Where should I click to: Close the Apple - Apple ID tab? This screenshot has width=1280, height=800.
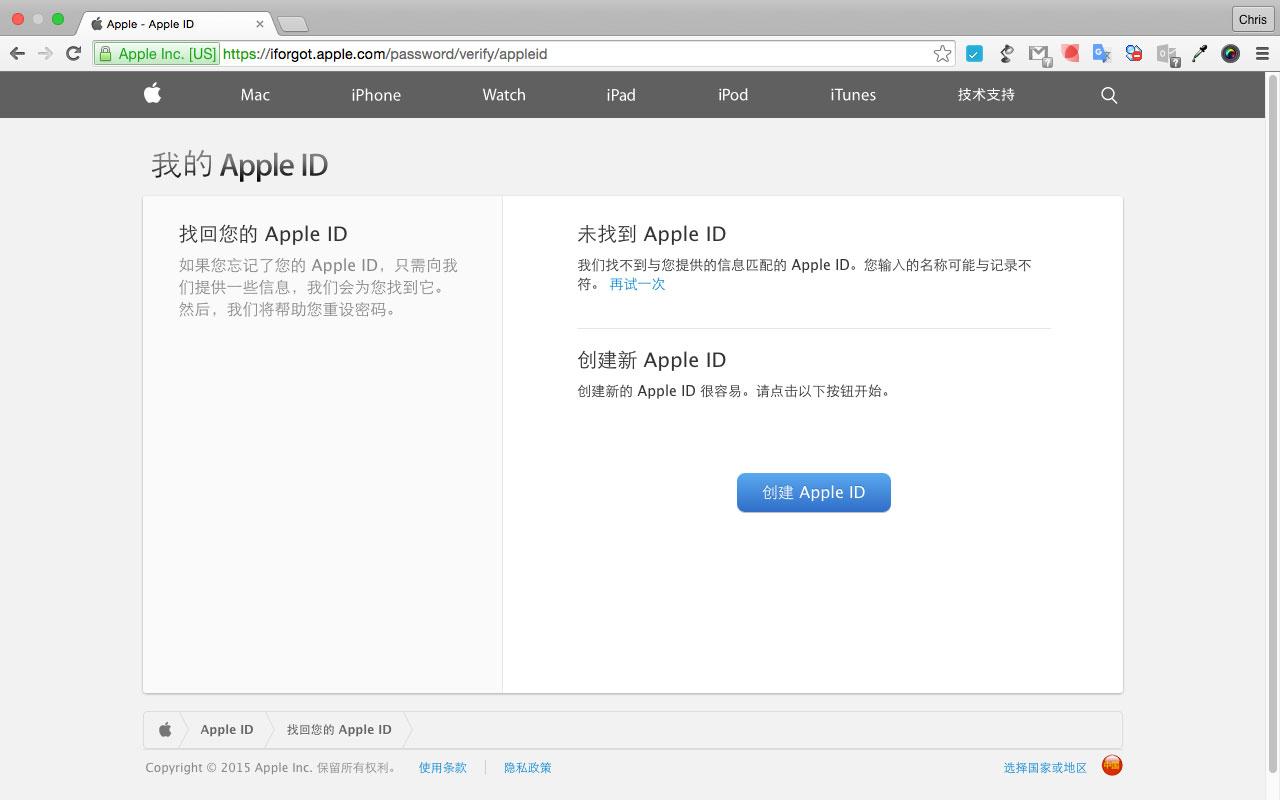click(260, 24)
